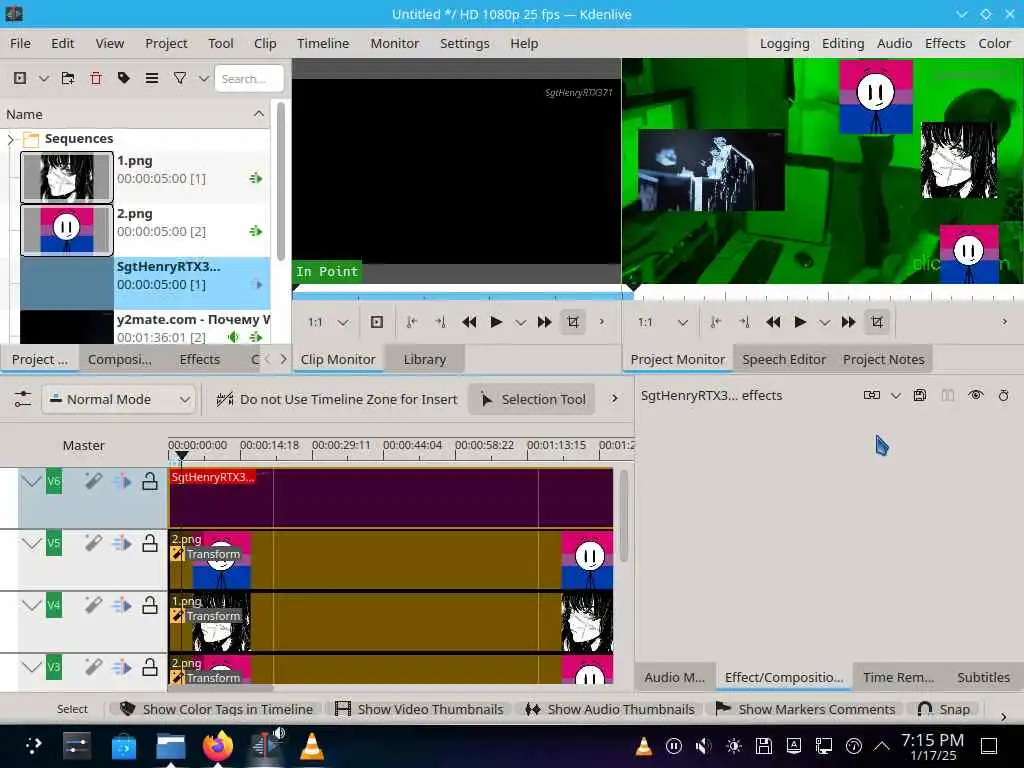Toggle edit mode crop icon in Project Monitor
The width and height of the screenshot is (1024, 768).
click(877, 322)
